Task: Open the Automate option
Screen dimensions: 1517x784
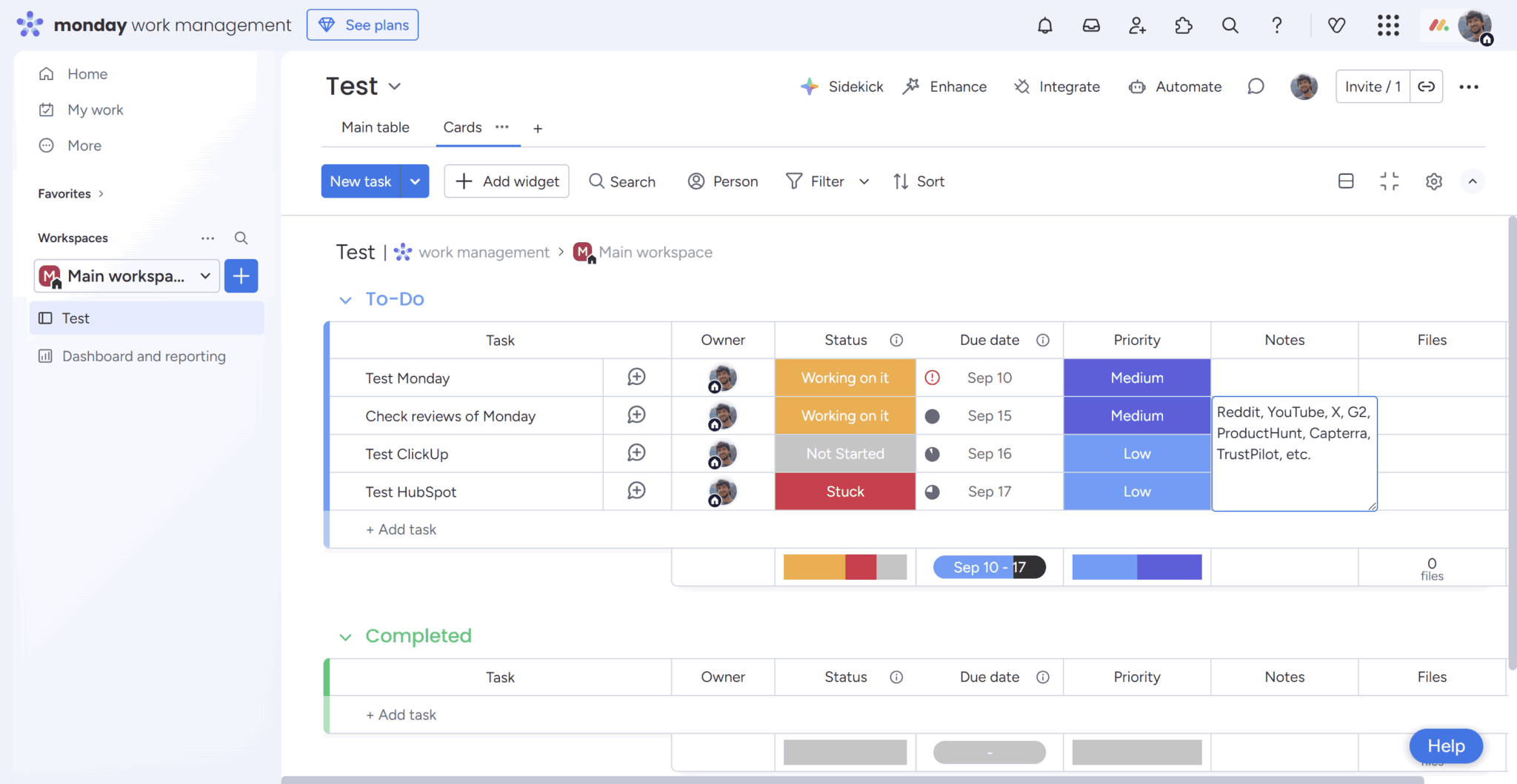Action: coord(1175,87)
